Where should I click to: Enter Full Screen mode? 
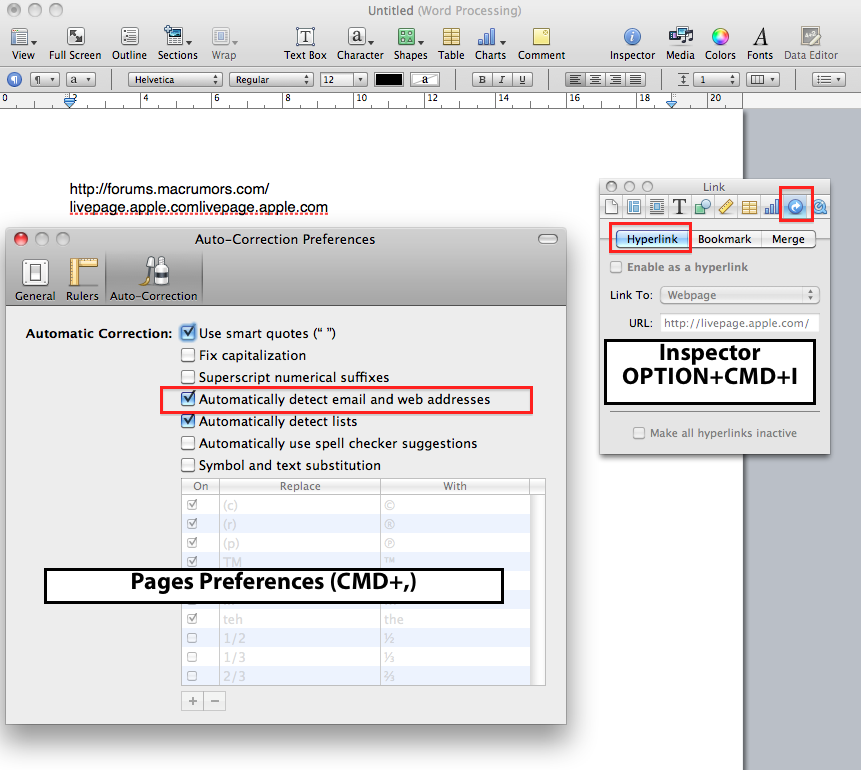75,43
